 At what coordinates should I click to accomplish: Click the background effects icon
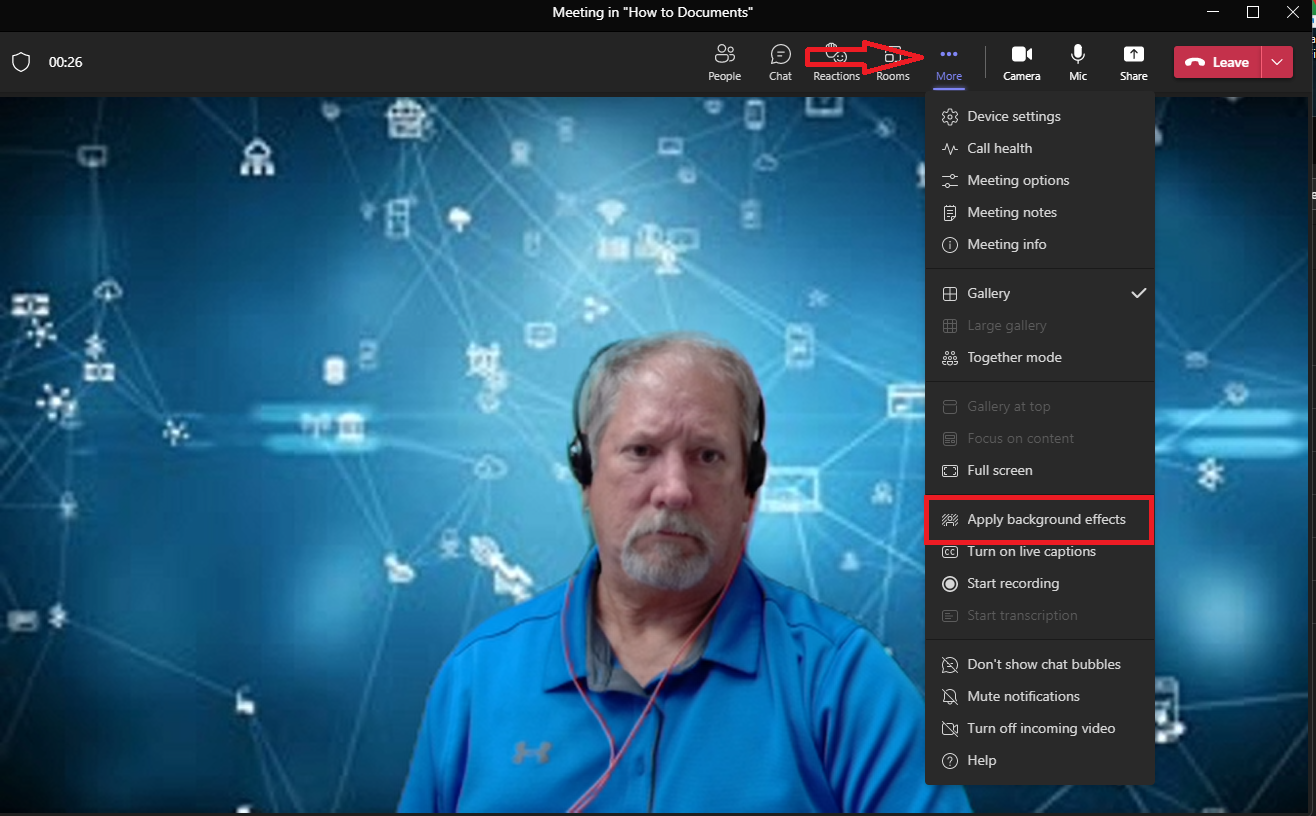950,520
